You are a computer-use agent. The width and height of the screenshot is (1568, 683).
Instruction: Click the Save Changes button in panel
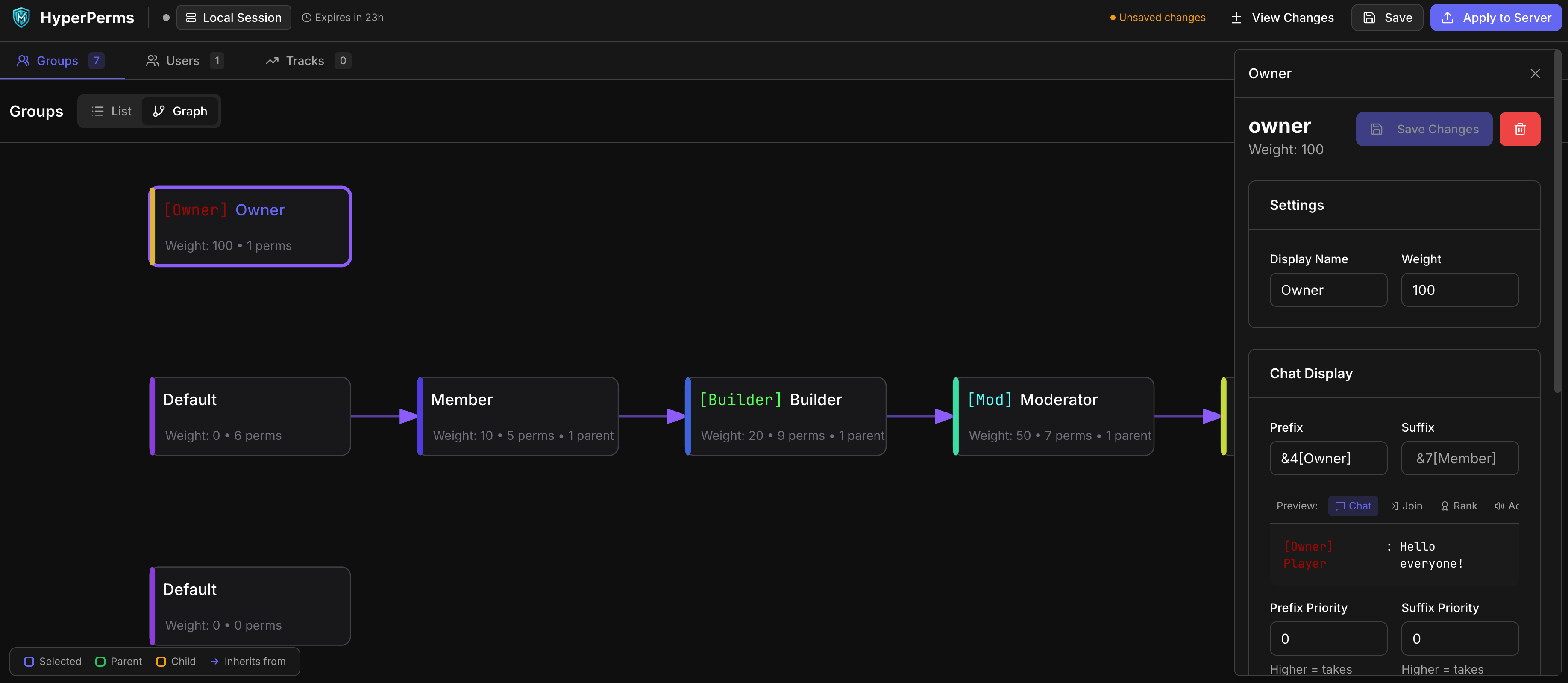coord(1423,129)
